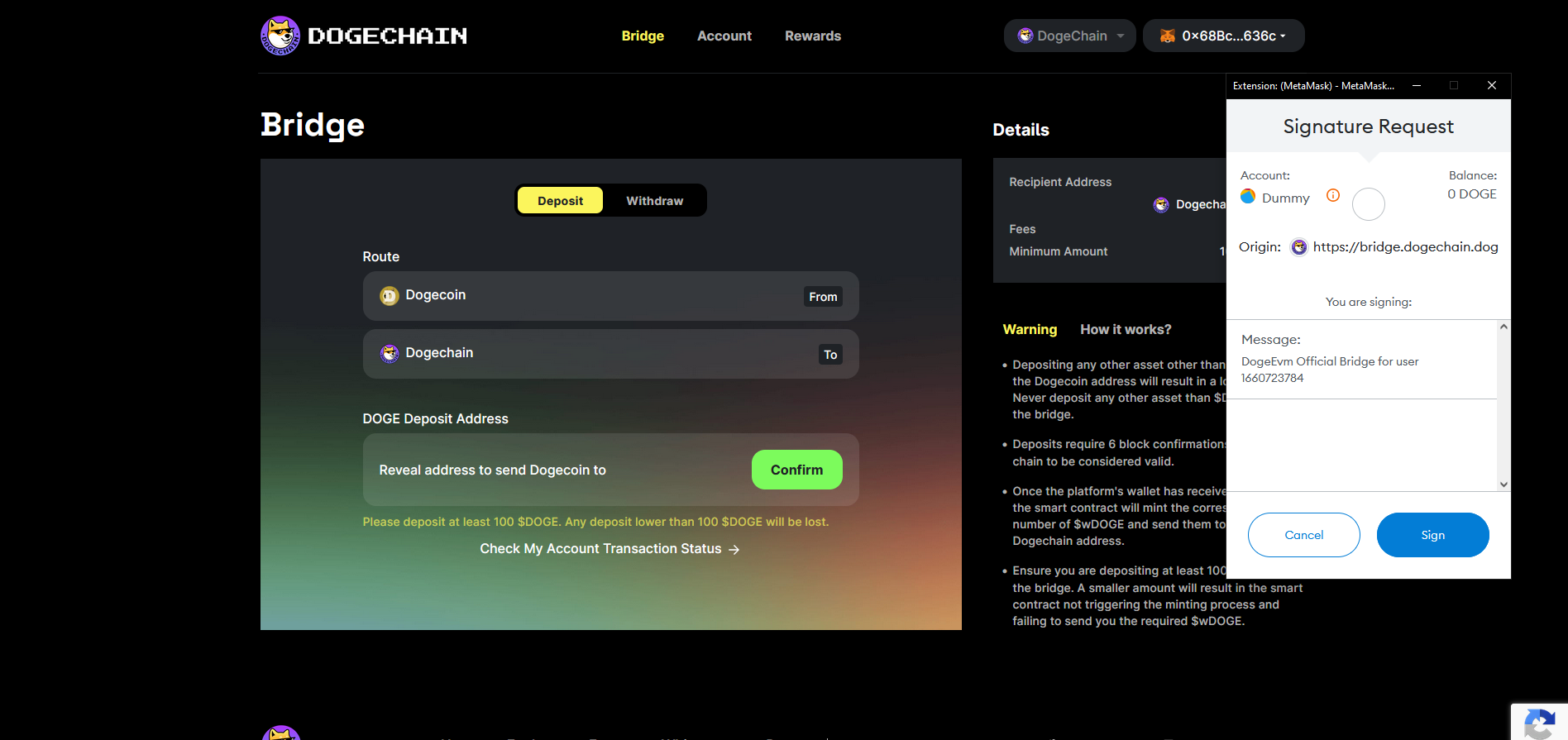Click the minimum 100 $DOGE deposit warning text
This screenshot has height=740, width=1568.
coord(595,522)
